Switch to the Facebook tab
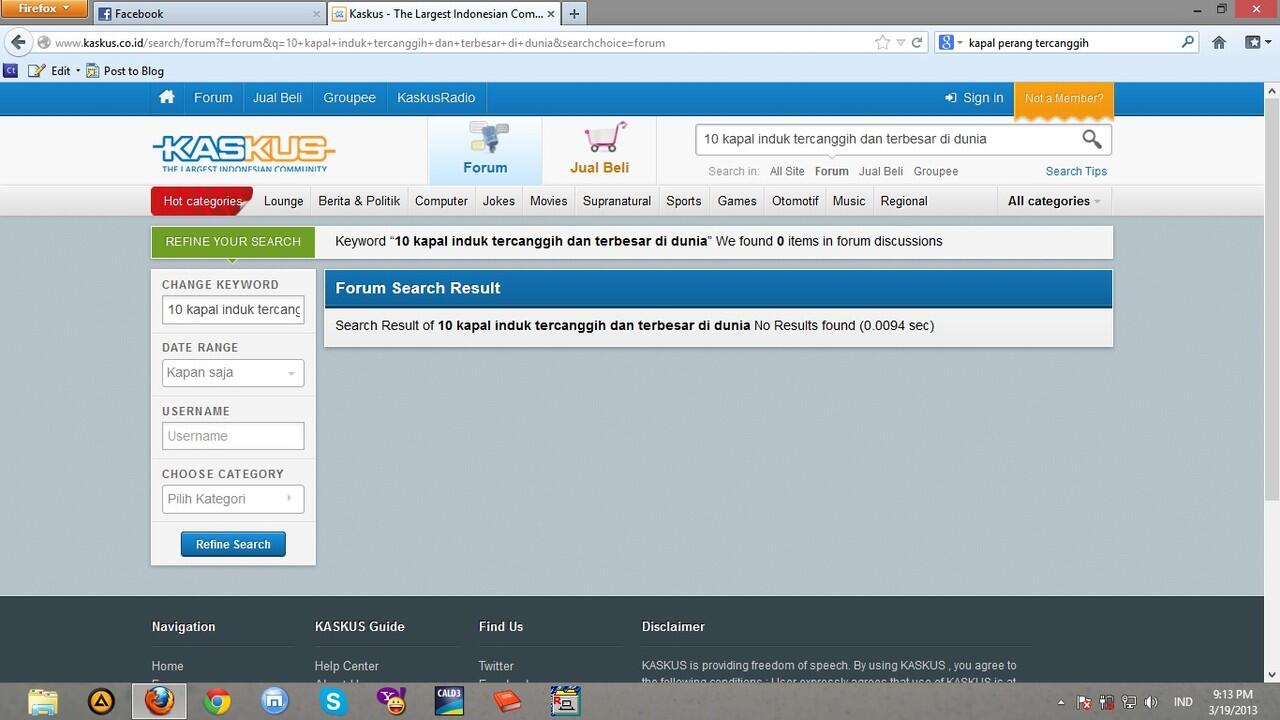This screenshot has height=720, width=1280. click(x=210, y=14)
